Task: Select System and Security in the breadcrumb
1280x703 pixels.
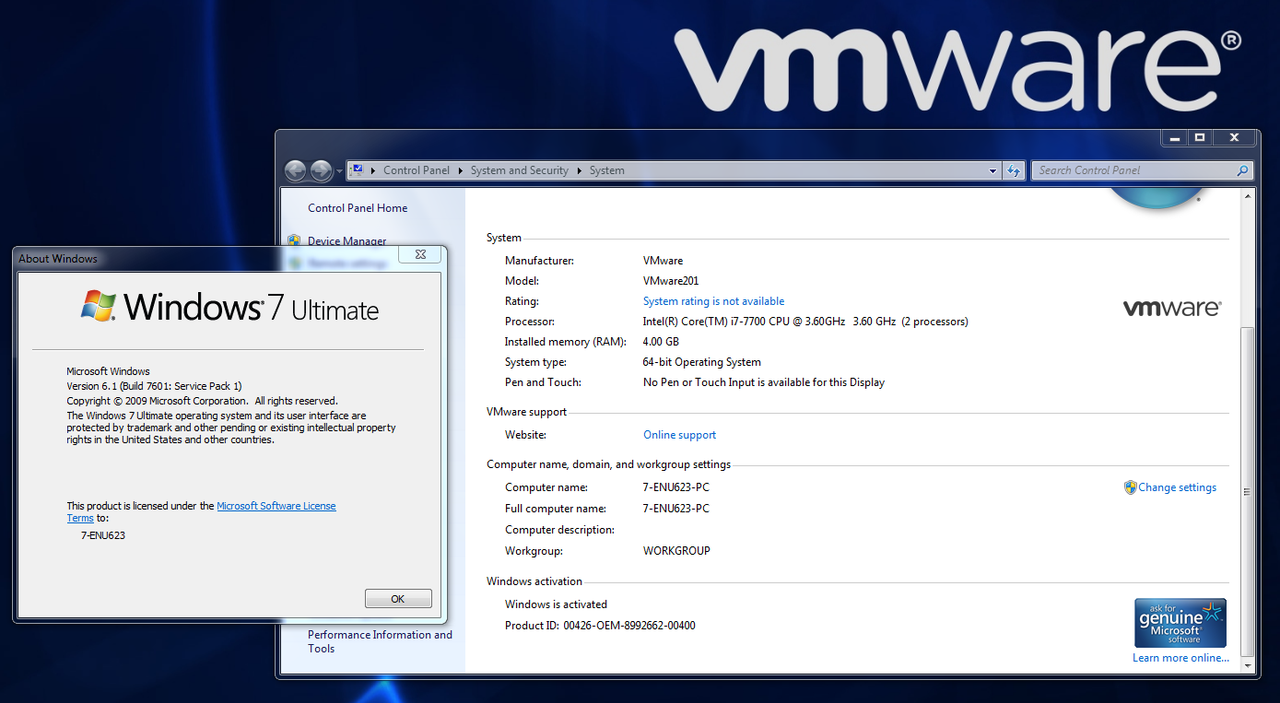Action: [x=519, y=170]
